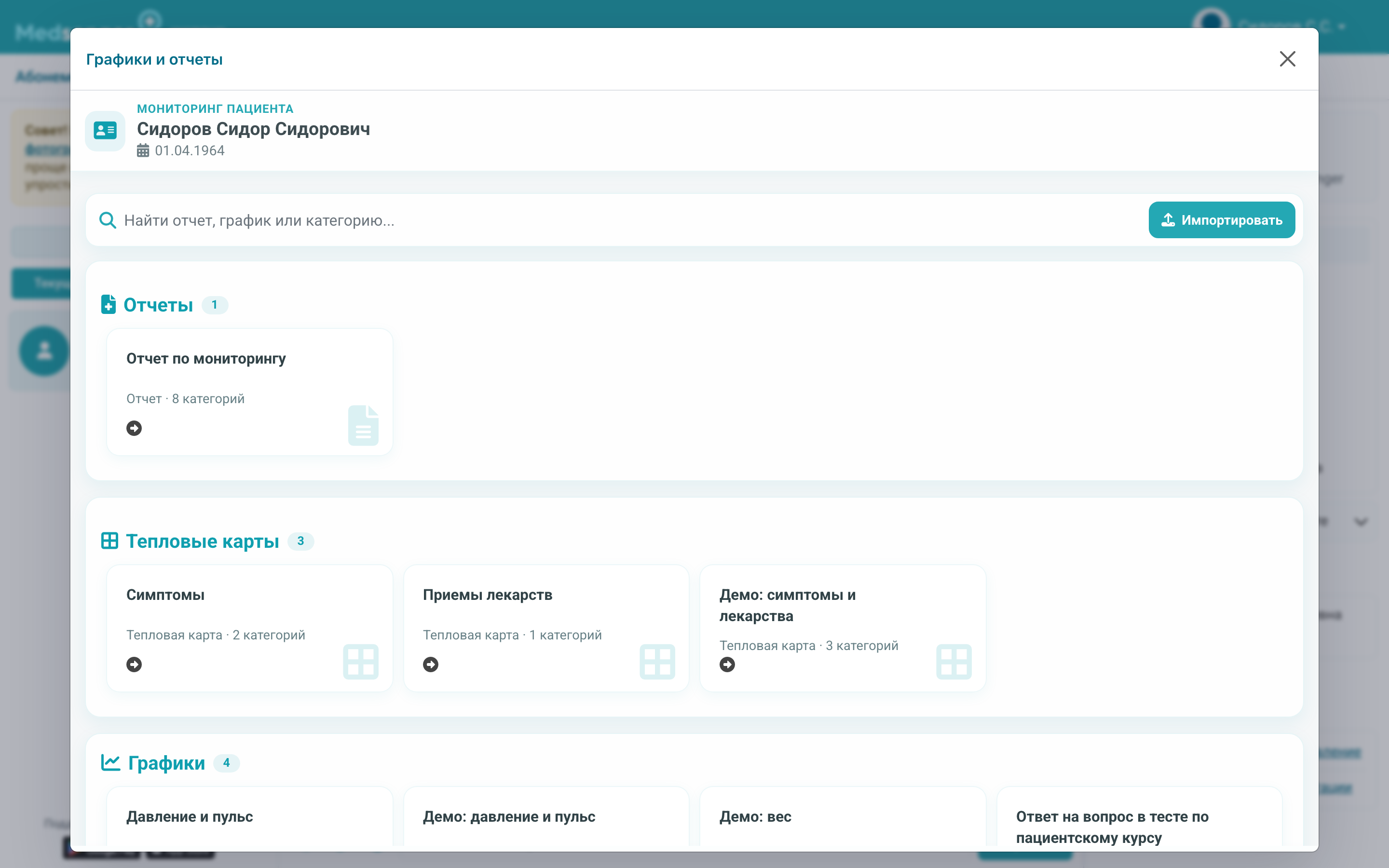The image size is (1389, 868).
Task: Click the Графики count badge 4
Action: coord(227,763)
